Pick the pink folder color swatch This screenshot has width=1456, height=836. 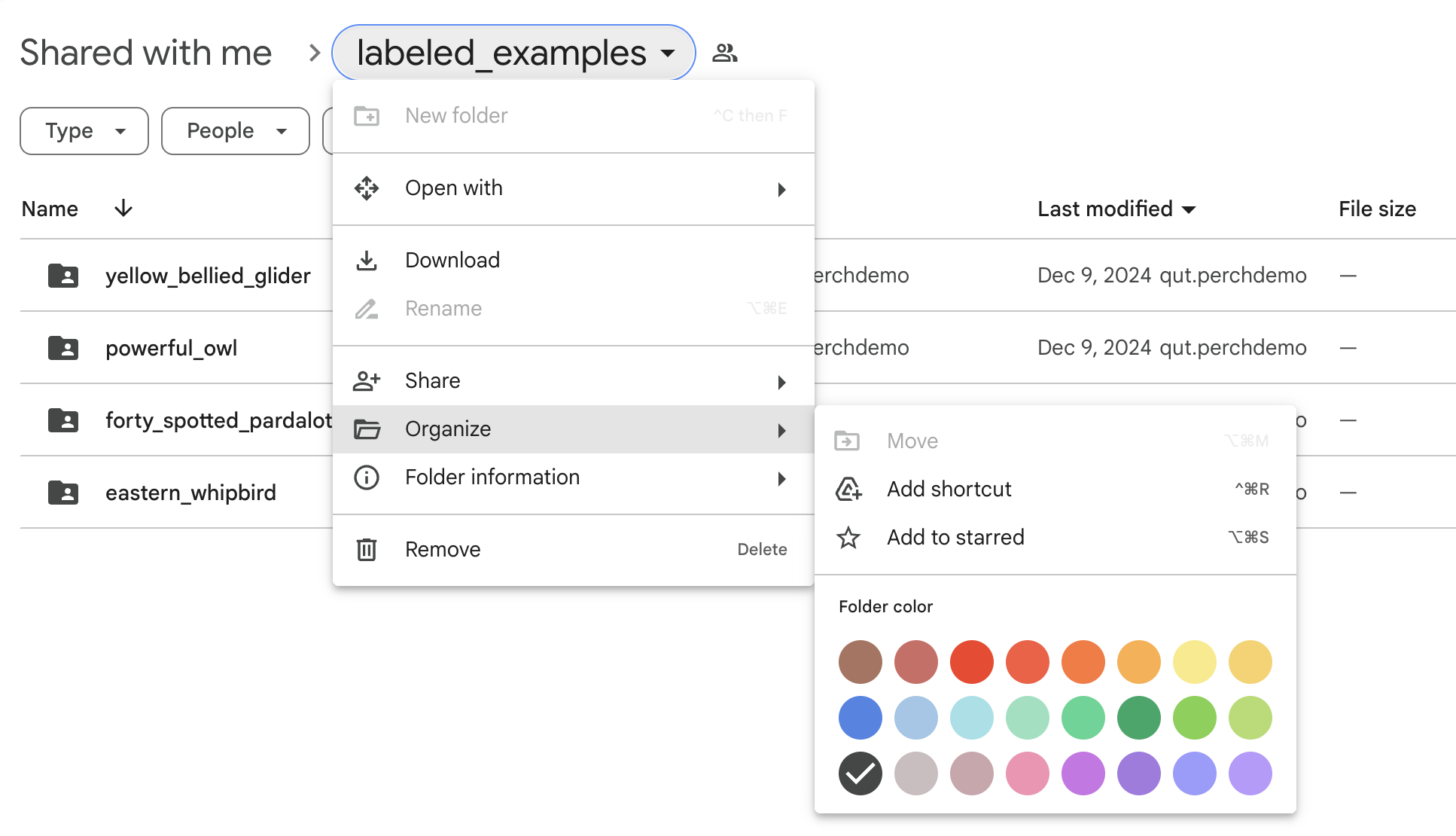1028,773
